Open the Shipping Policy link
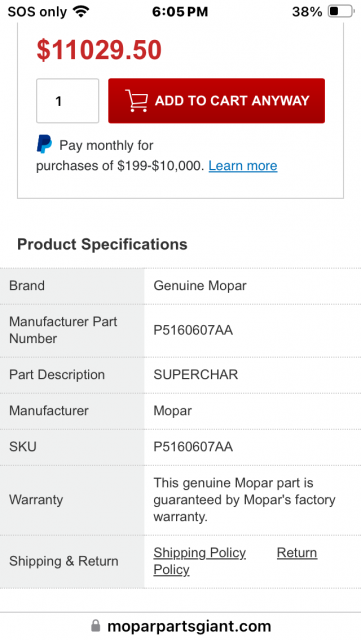 coord(200,553)
